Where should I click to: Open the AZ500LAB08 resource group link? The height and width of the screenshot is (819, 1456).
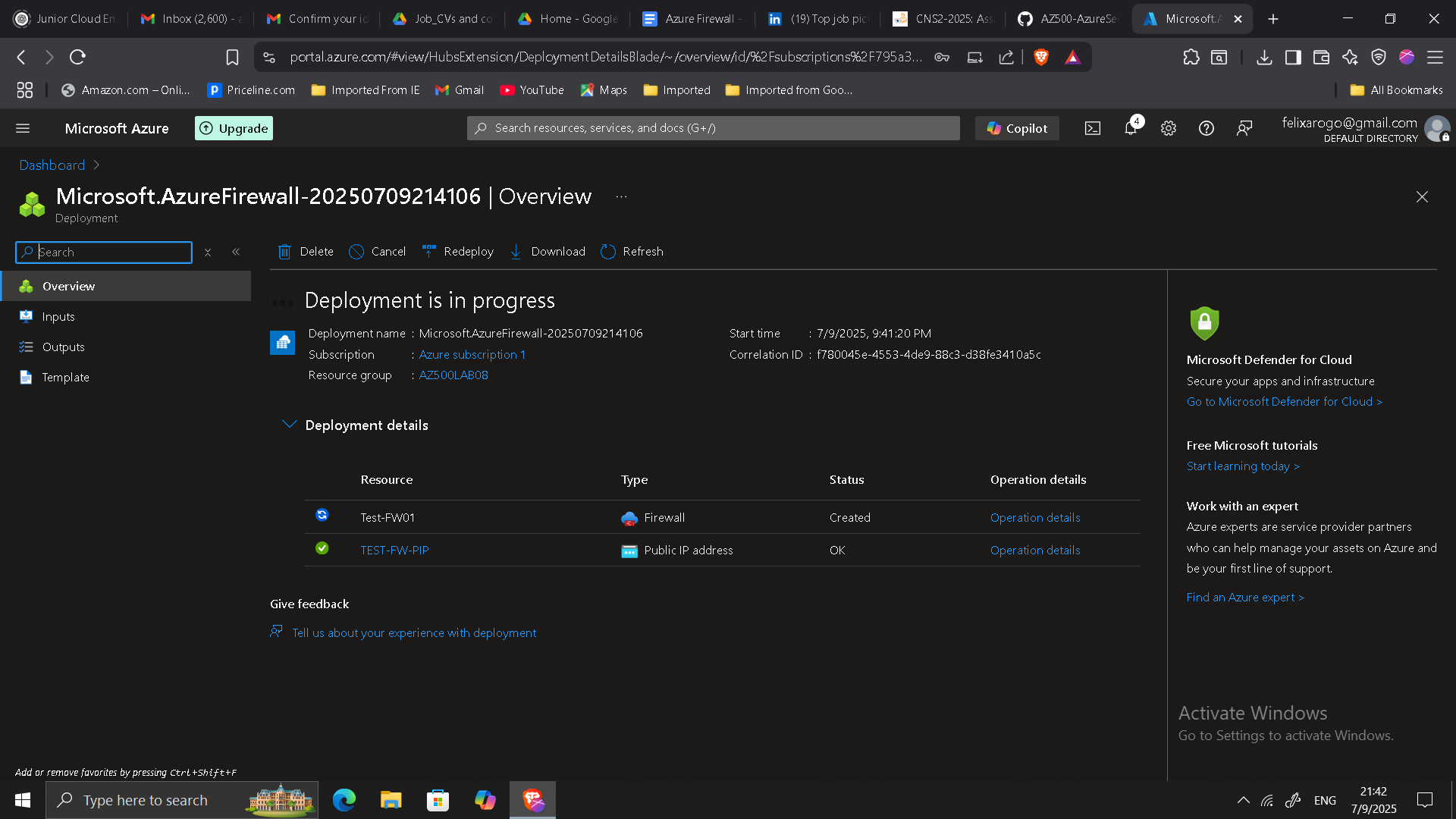click(453, 375)
